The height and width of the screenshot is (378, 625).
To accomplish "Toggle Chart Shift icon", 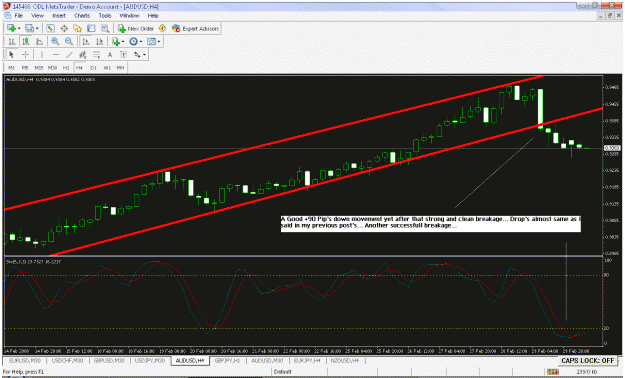I will [x=99, y=41].
